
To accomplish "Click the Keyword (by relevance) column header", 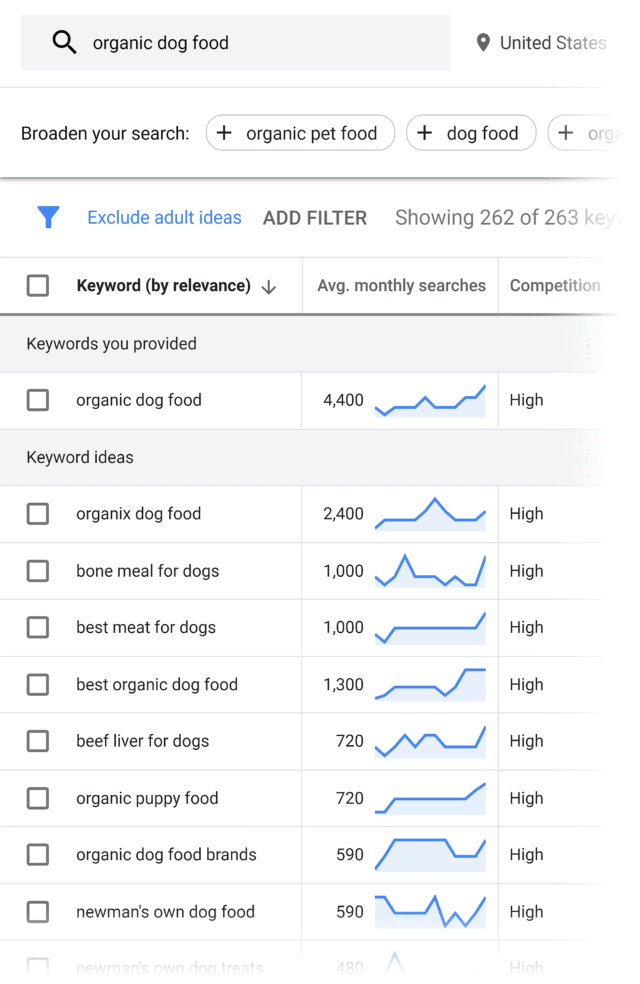I will [x=163, y=286].
